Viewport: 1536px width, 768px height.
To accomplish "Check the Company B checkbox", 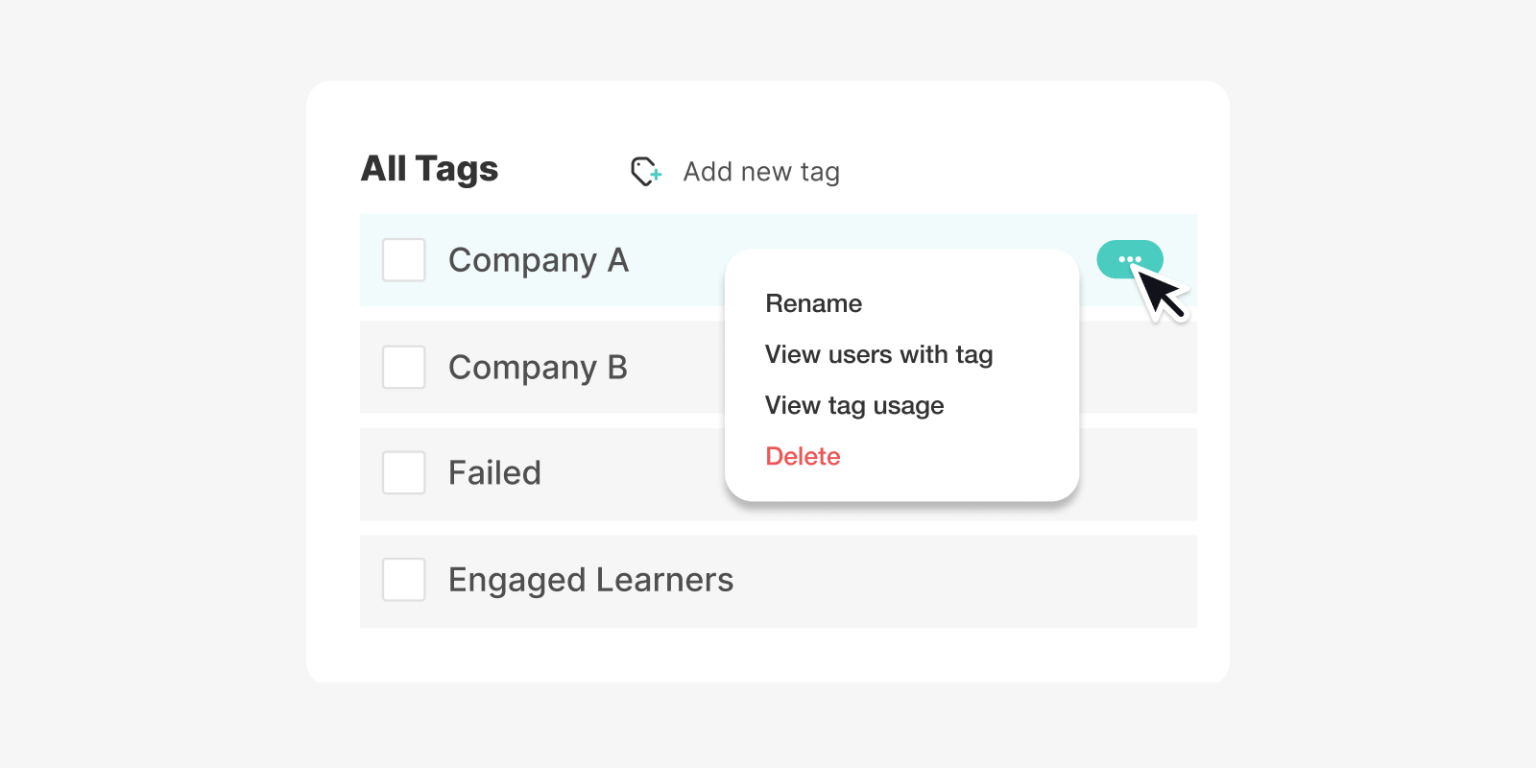I will (403, 367).
